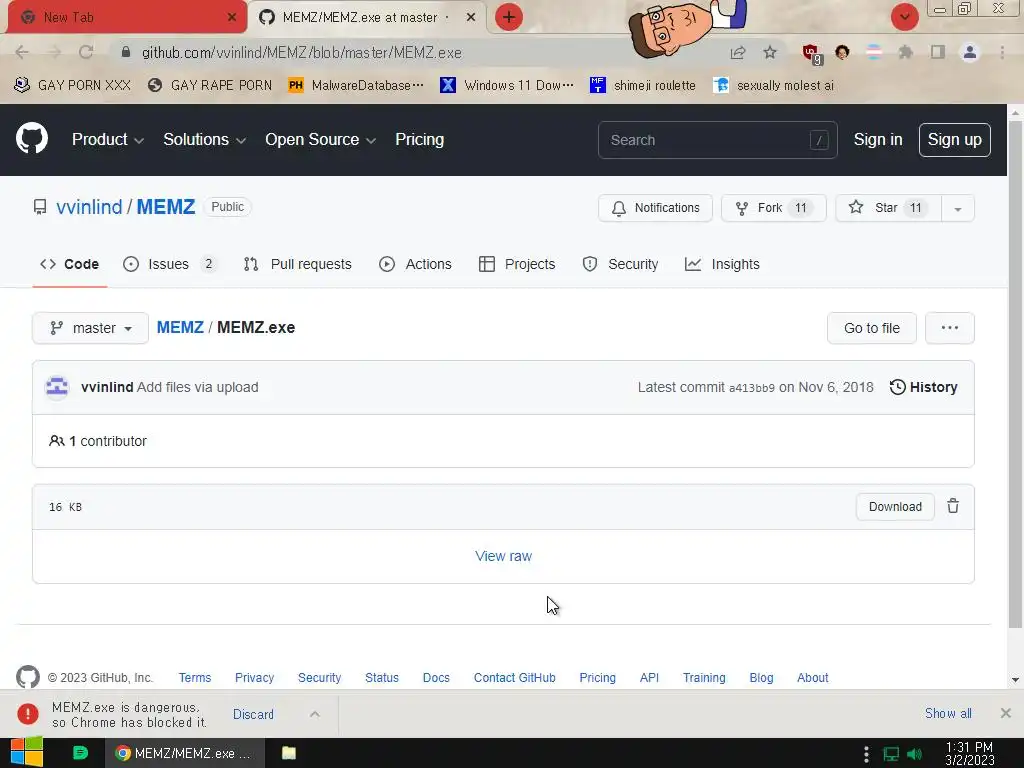The width and height of the screenshot is (1024, 768).
Task: Expand the Open Source menu
Action: (320, 139)
